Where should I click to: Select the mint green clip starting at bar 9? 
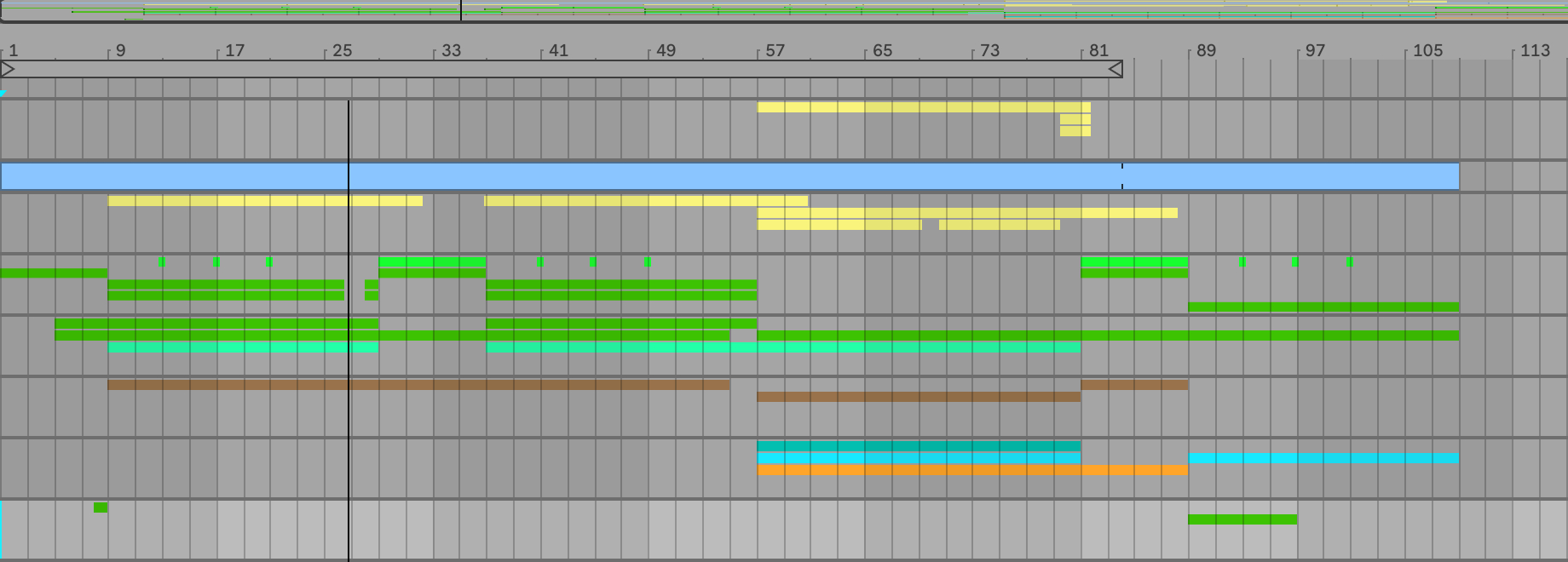pos(243,348)
